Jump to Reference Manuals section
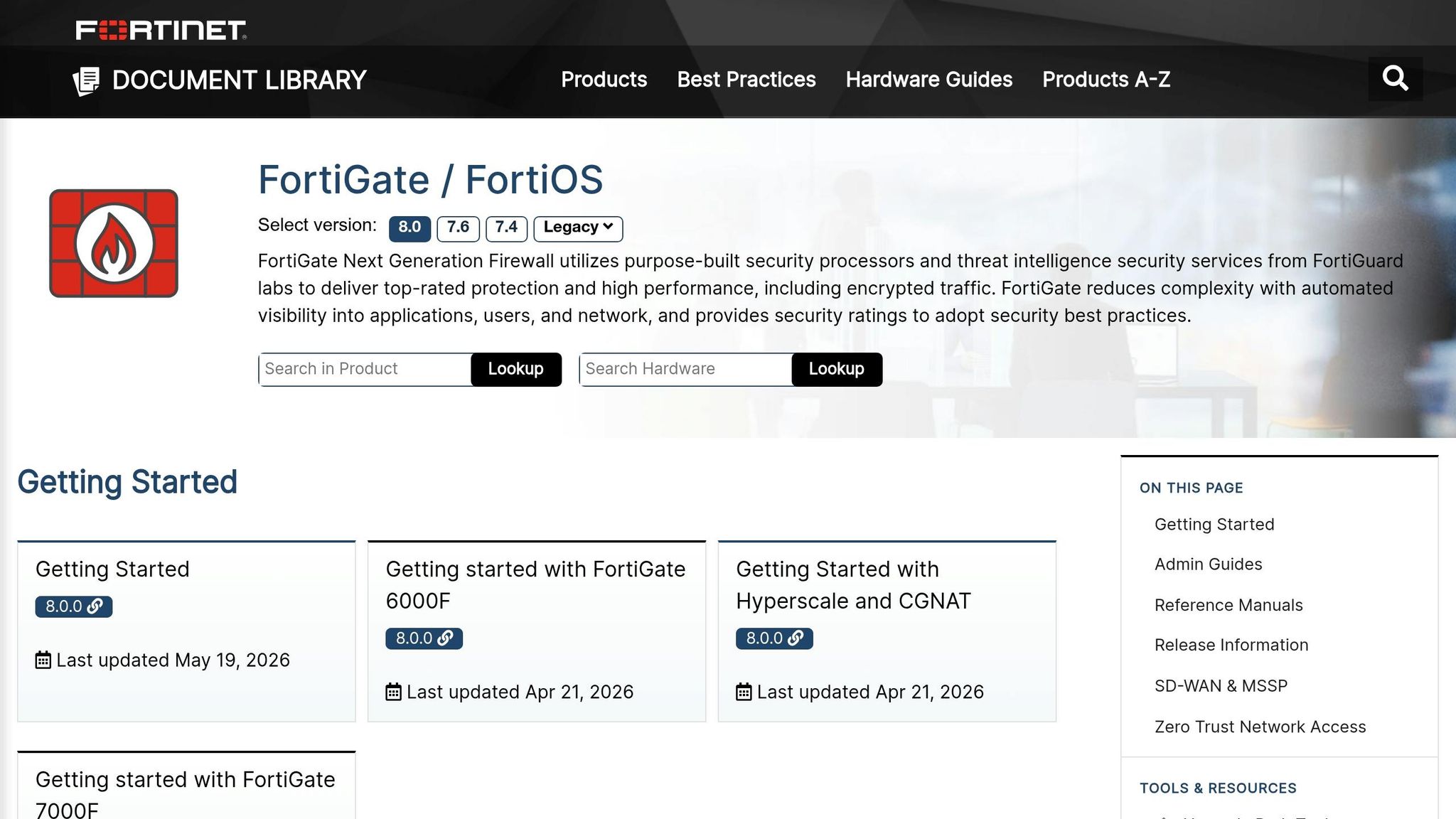 pyautogui.click(x=1228, y=605)
